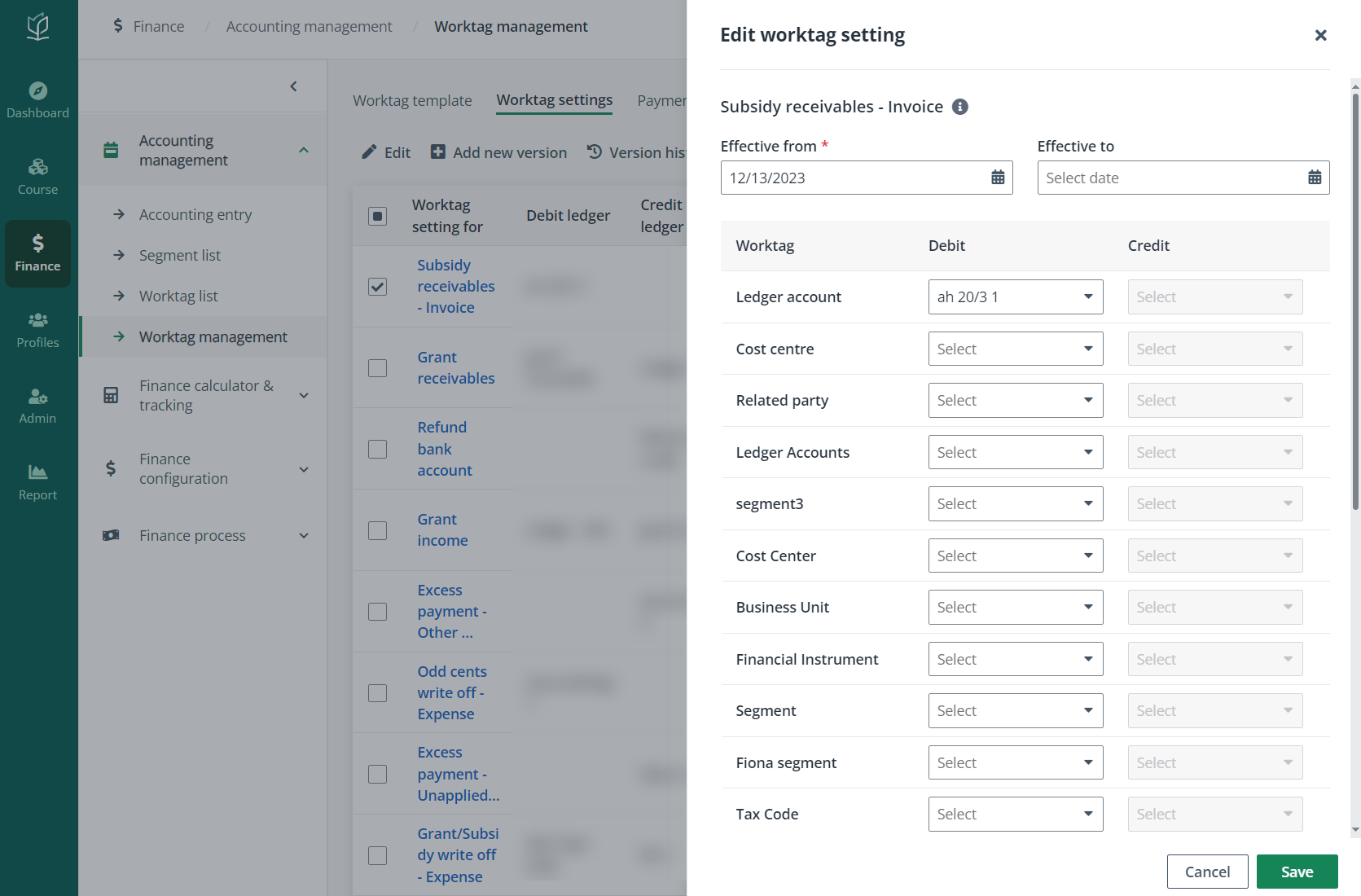The image size is (1361, 896).
Task: Open the Report chart icon
Action: [x=38, y=472]
